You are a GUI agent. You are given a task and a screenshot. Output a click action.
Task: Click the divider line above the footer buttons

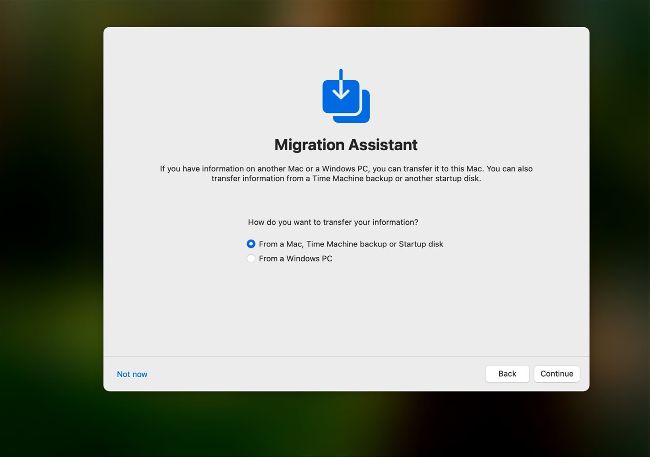[346, 356]
